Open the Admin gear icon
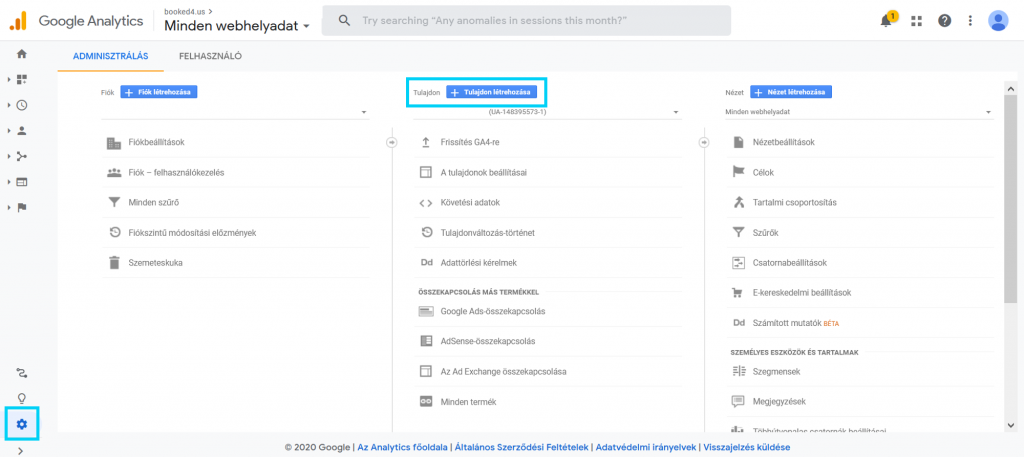This screenshot has width=1024, height=457. [x=22, y=424]
